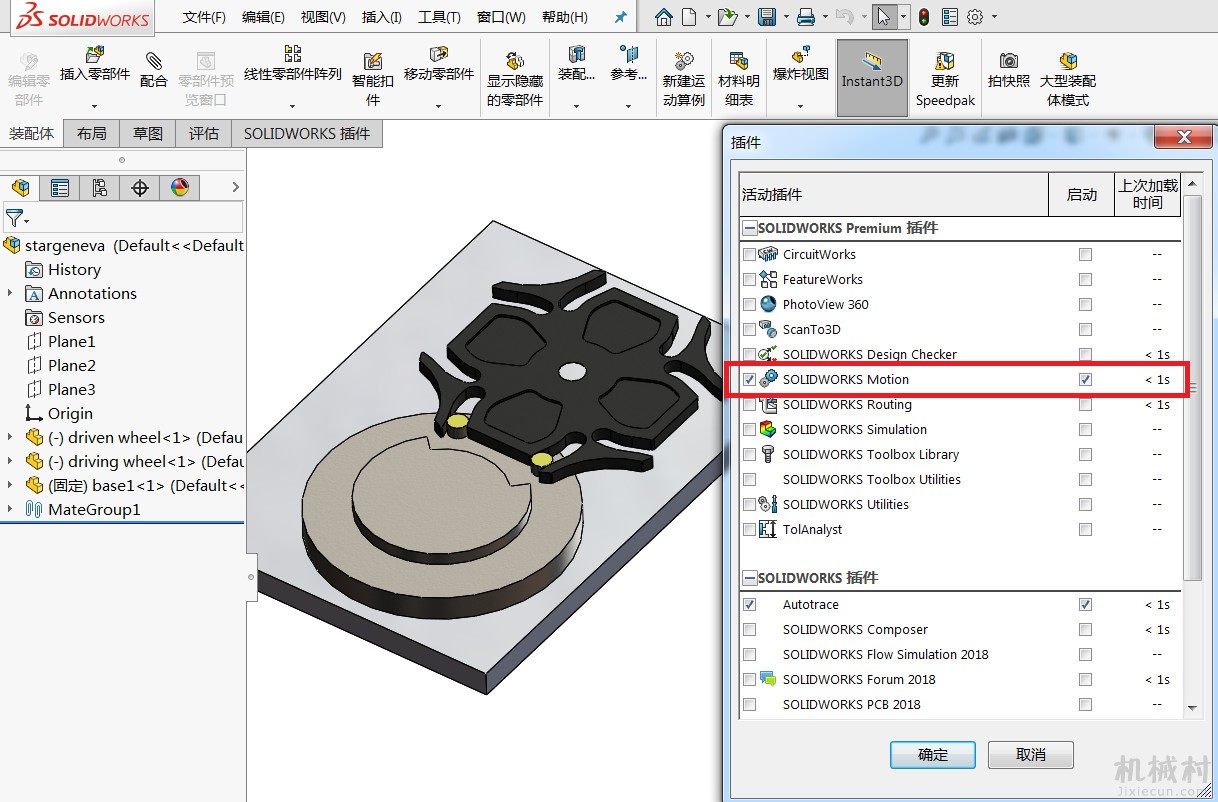Enable the CircuitWorks active add-in checkbox
The height and width of the screenshot is (802, 1218).
coord(749,254)
